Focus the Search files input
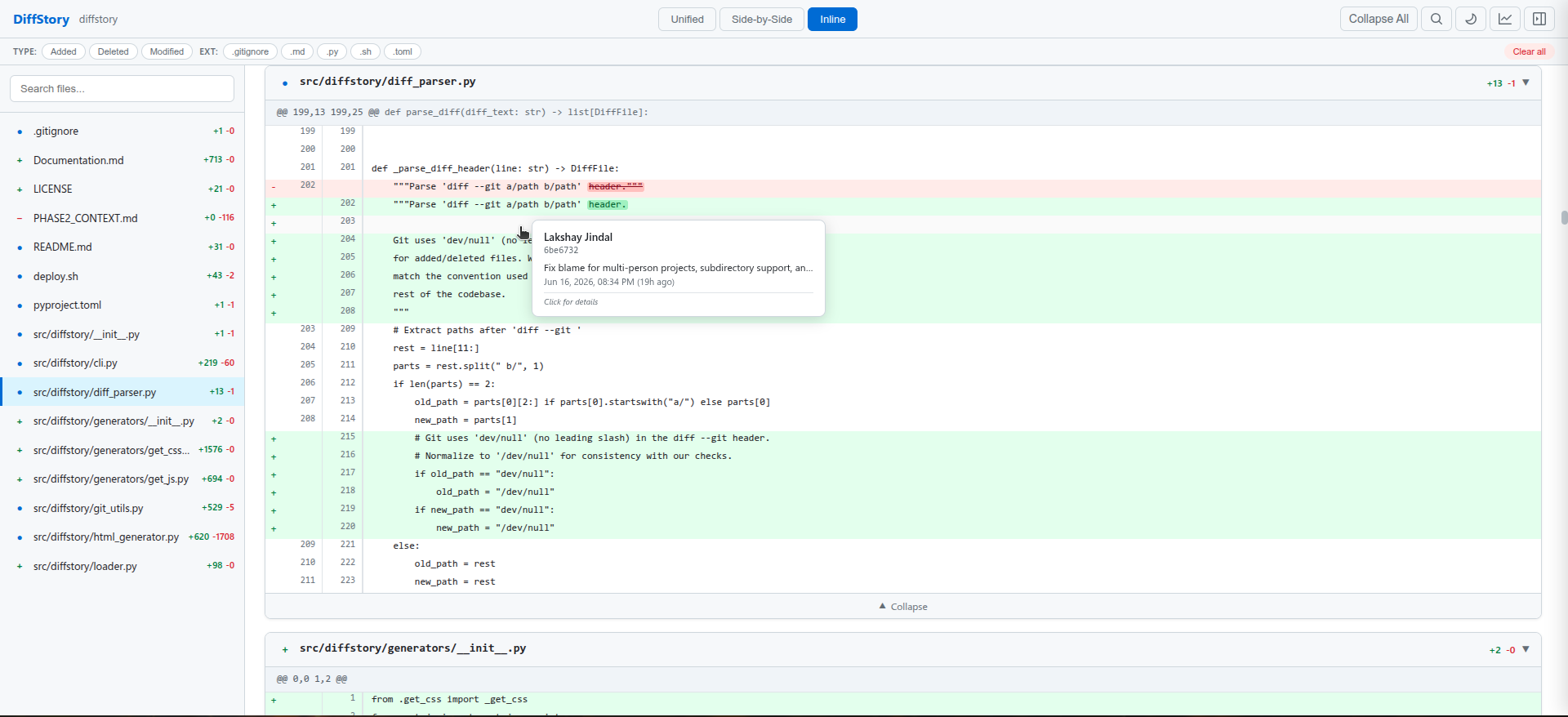 pos(122,88)
